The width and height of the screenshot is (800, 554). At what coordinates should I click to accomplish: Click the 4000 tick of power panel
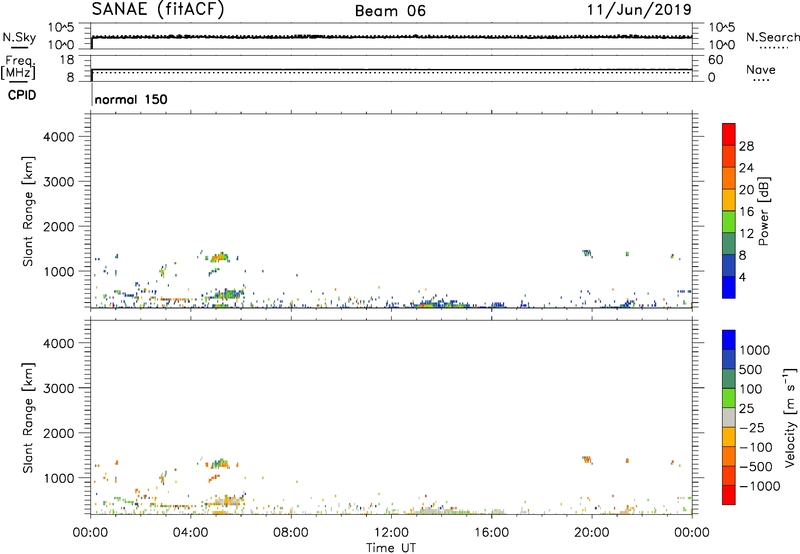[x=59, y=137]
